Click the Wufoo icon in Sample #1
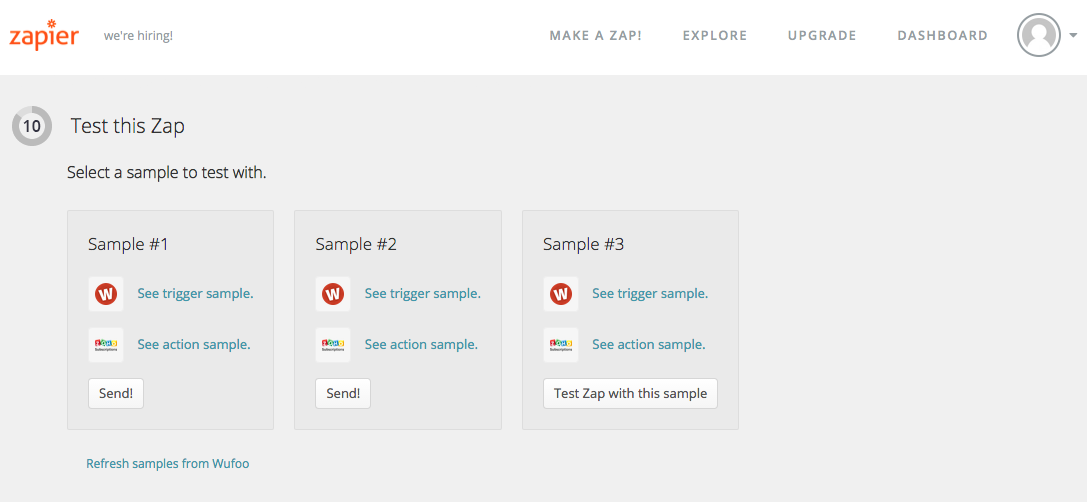 [106, 294]
